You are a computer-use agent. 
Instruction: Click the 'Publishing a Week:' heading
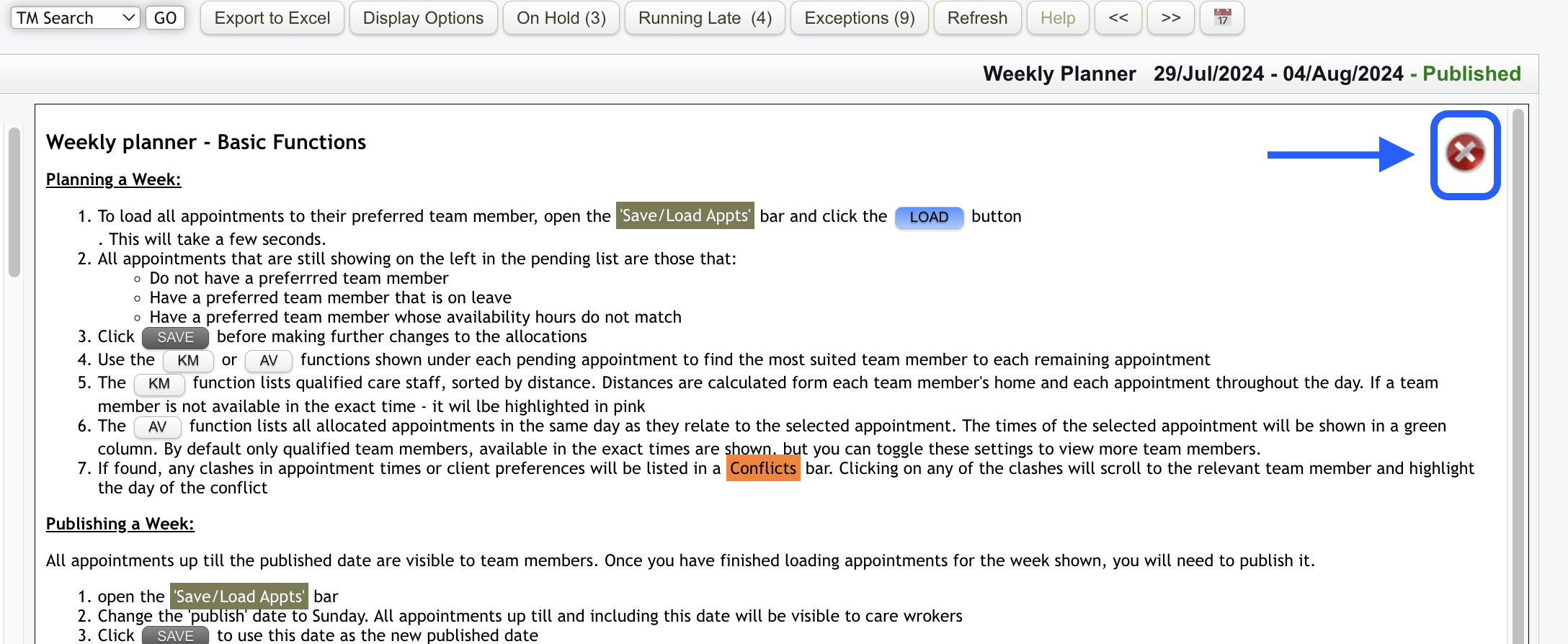click(120, 524)
